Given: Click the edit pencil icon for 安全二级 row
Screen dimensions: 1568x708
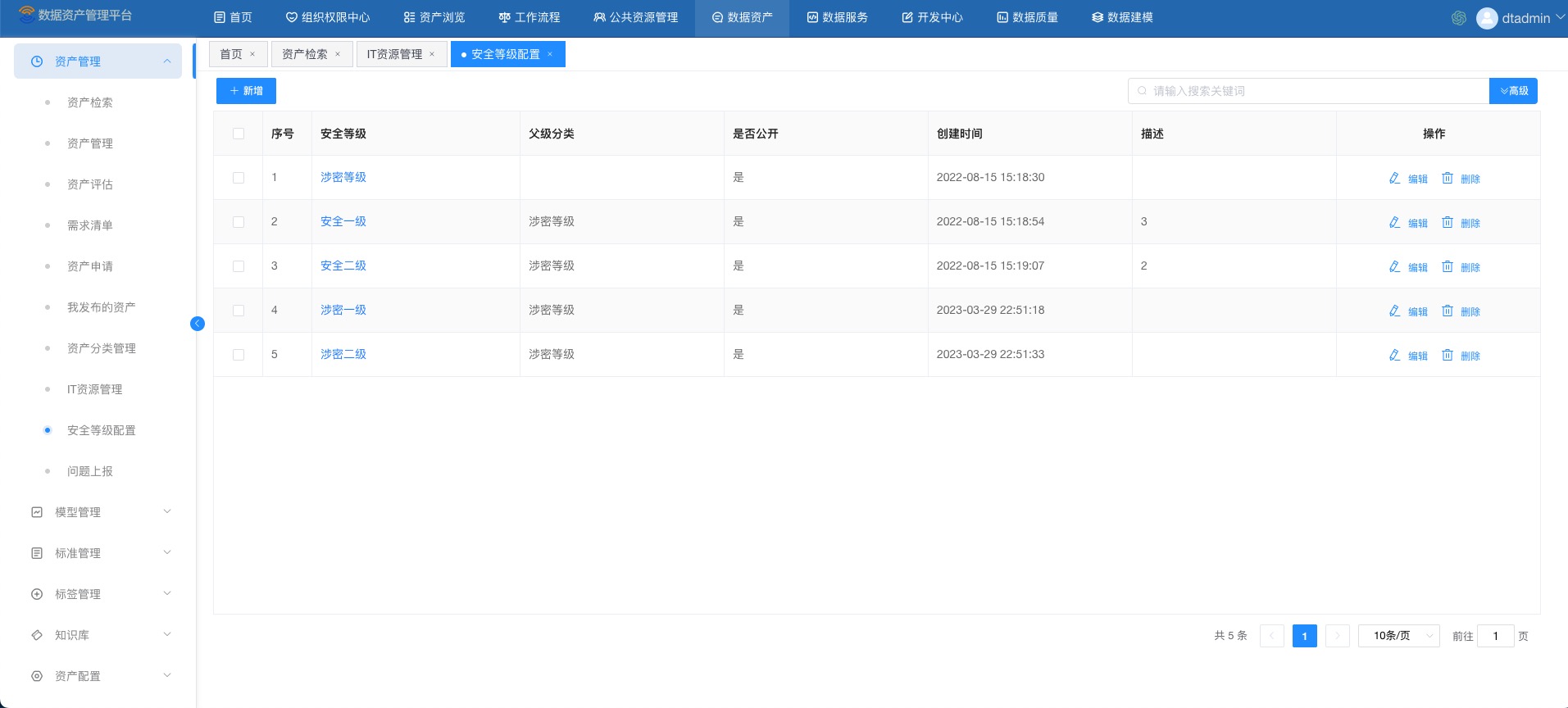Looking at the screenshot, I should point(1394,266).
